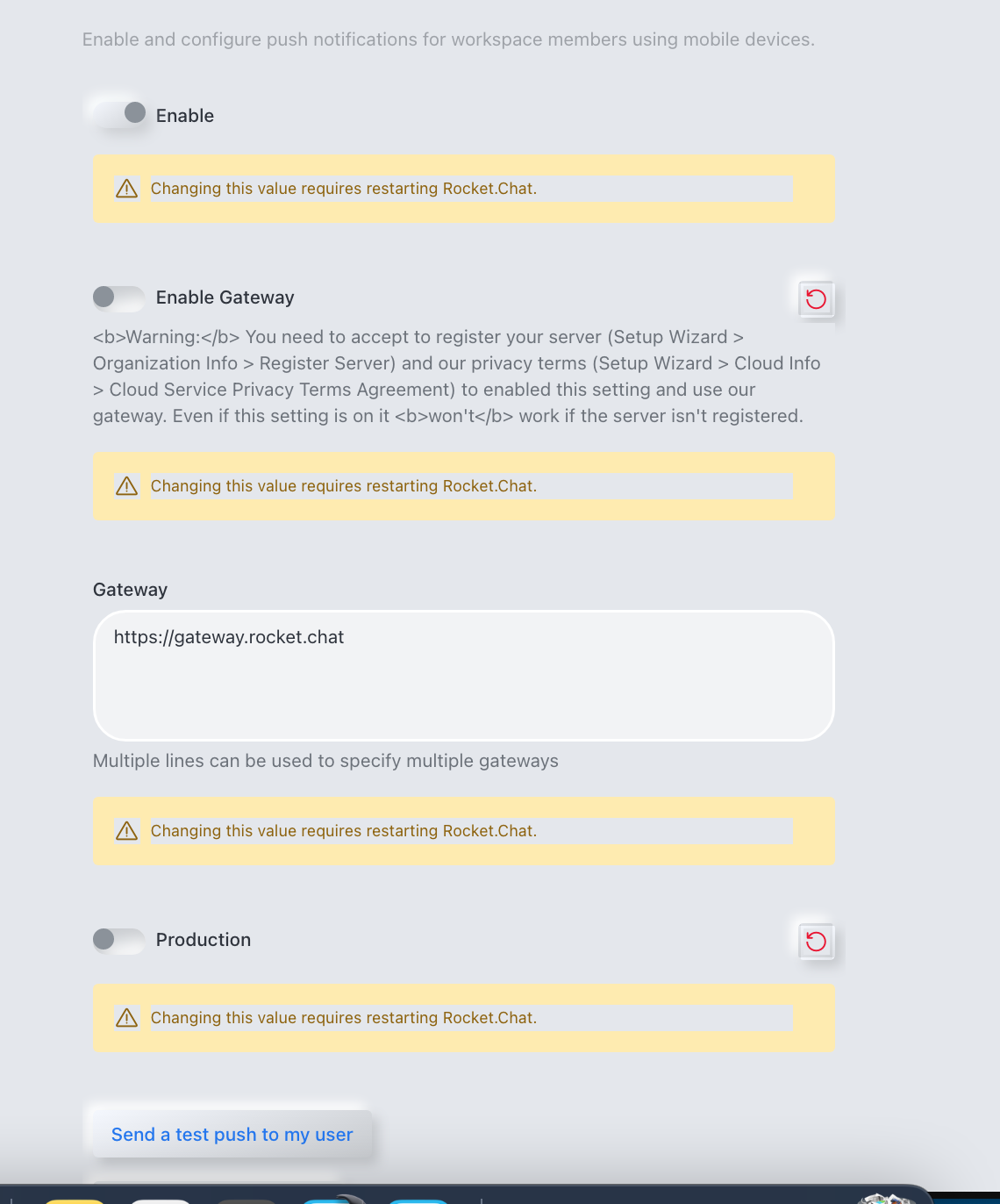Click the warning triangle in the Production banner
1000x1204 pixels.
click(126, 1018)
